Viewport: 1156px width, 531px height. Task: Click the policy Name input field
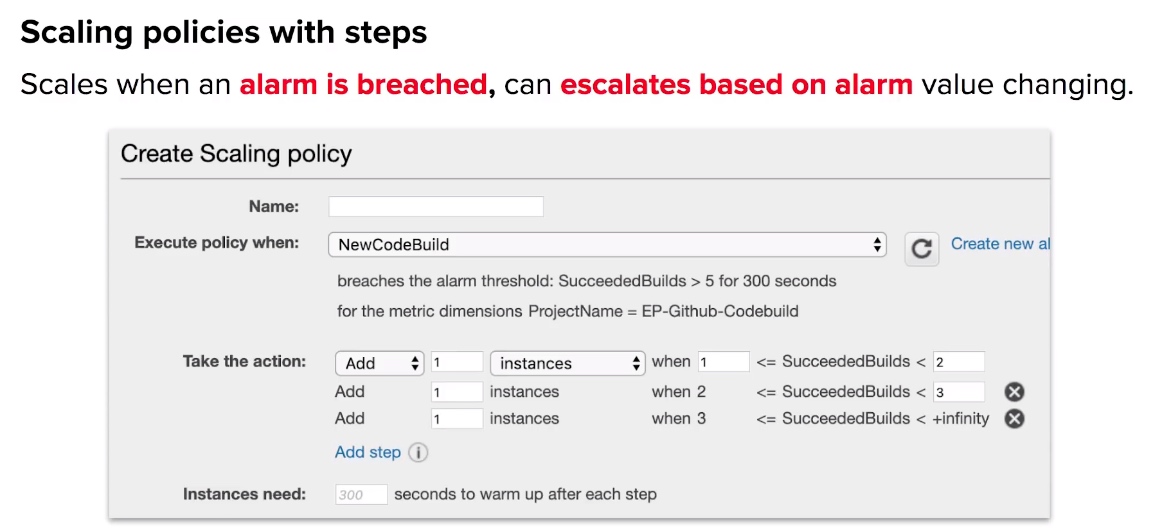(436, 206)
